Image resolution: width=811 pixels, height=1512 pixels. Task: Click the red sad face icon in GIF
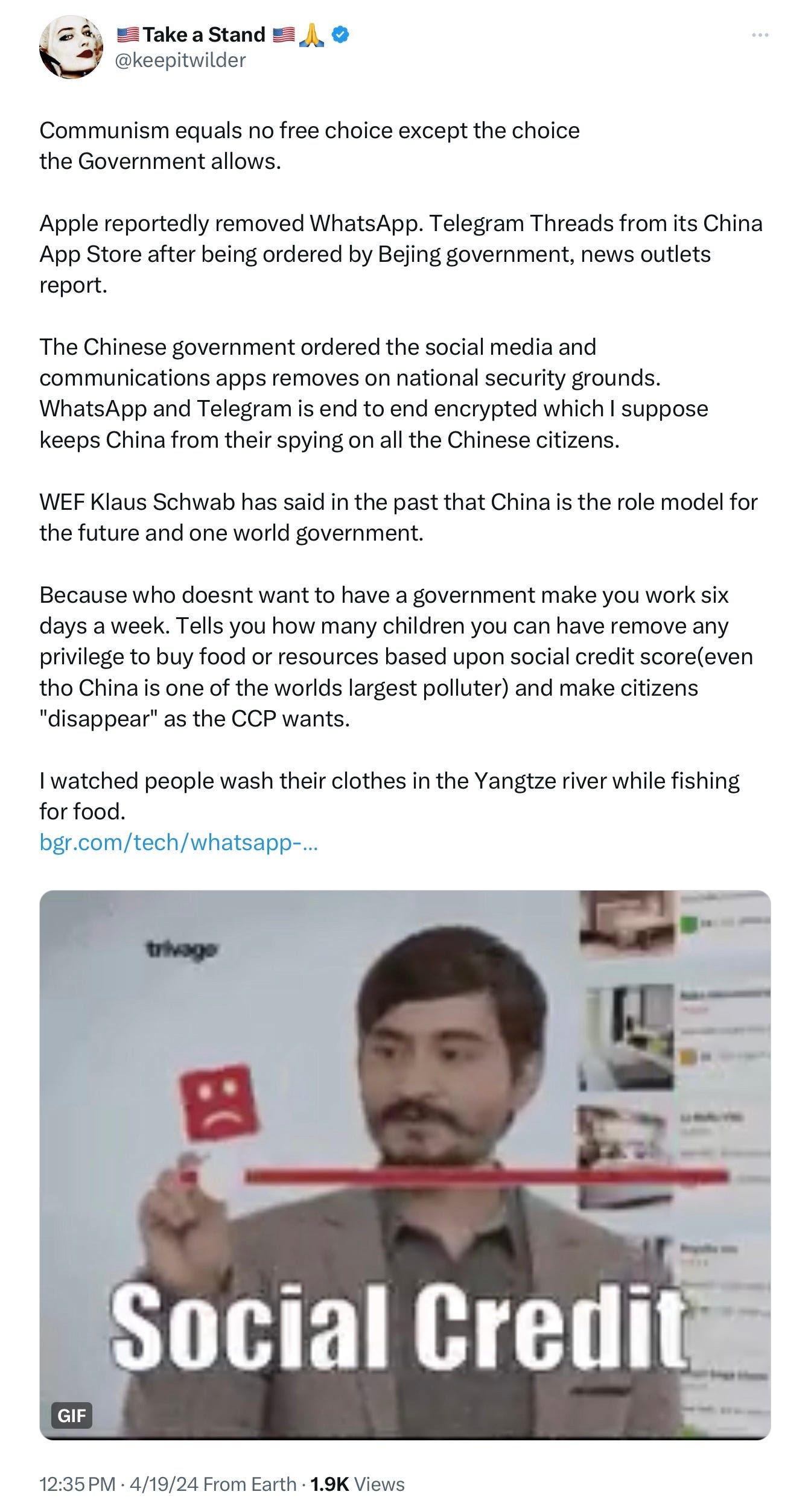coord(220,1103)
